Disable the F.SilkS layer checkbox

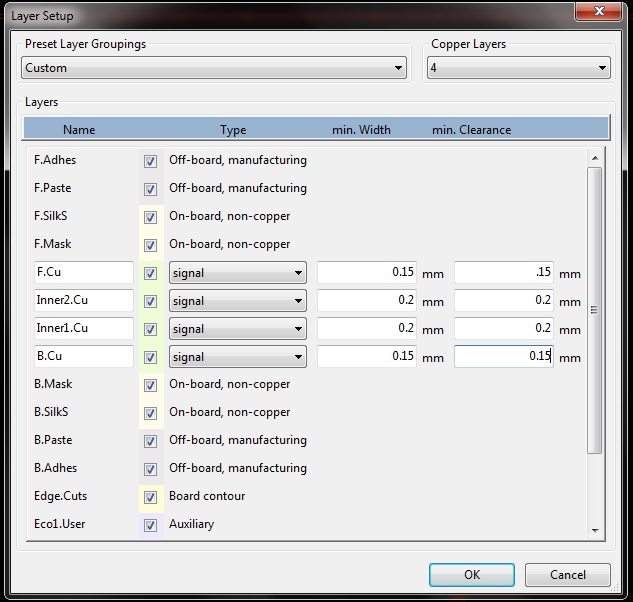[151, 217]
